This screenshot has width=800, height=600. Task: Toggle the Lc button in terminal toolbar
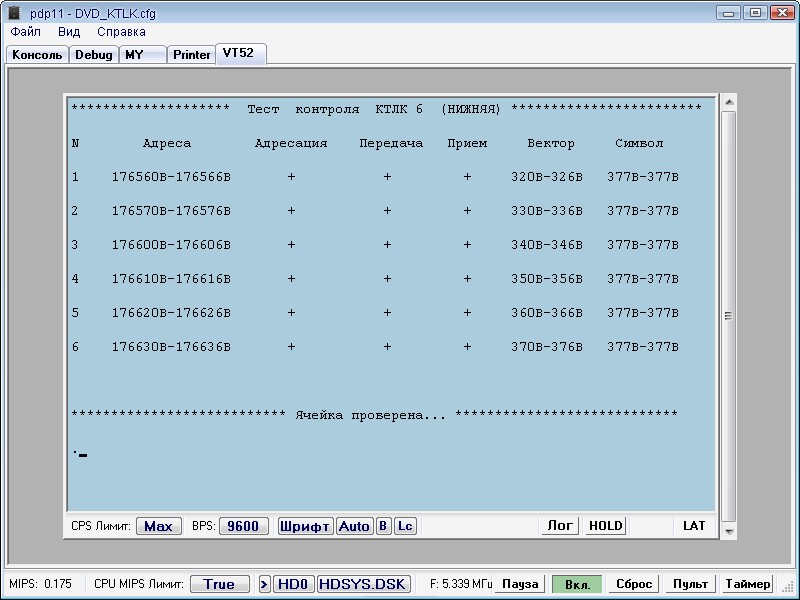coord(405,526)
